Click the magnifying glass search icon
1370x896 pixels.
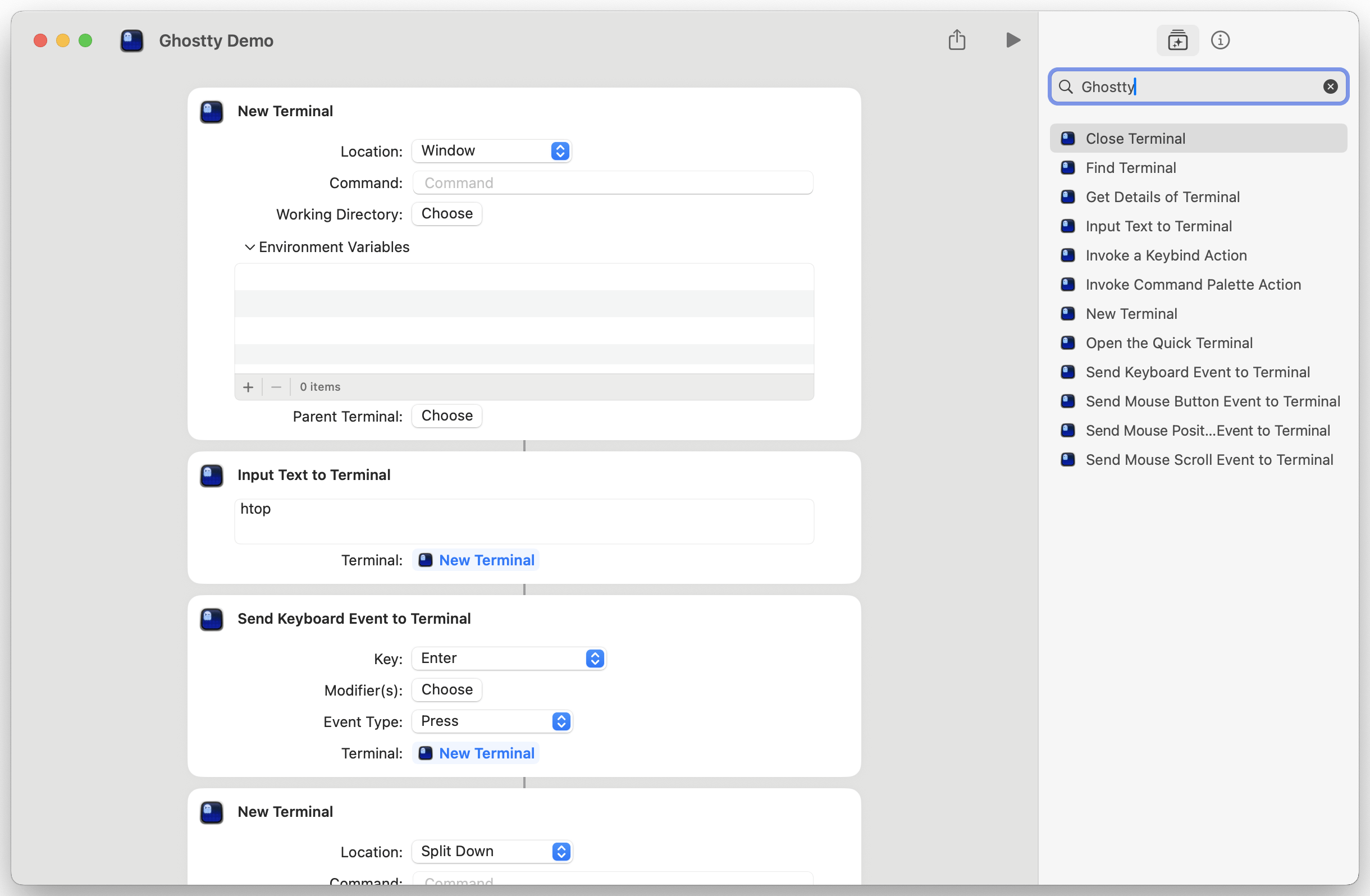[1066, 86]
